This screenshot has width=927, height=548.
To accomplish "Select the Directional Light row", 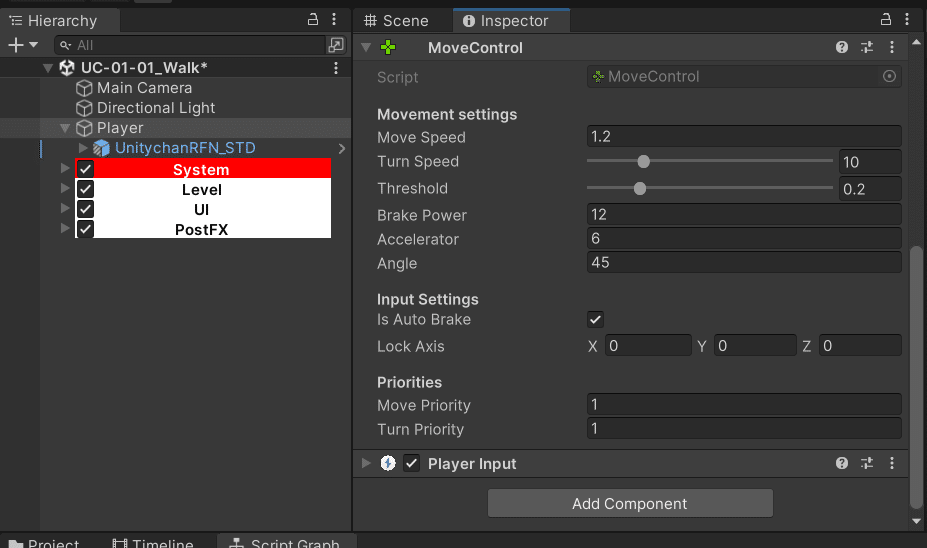I will coord(176,108).
